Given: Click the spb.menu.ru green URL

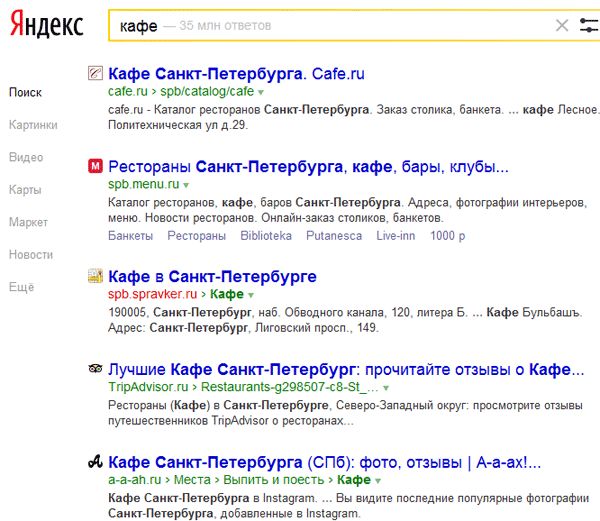Looking at the screenshot, I should click(143, 184).
